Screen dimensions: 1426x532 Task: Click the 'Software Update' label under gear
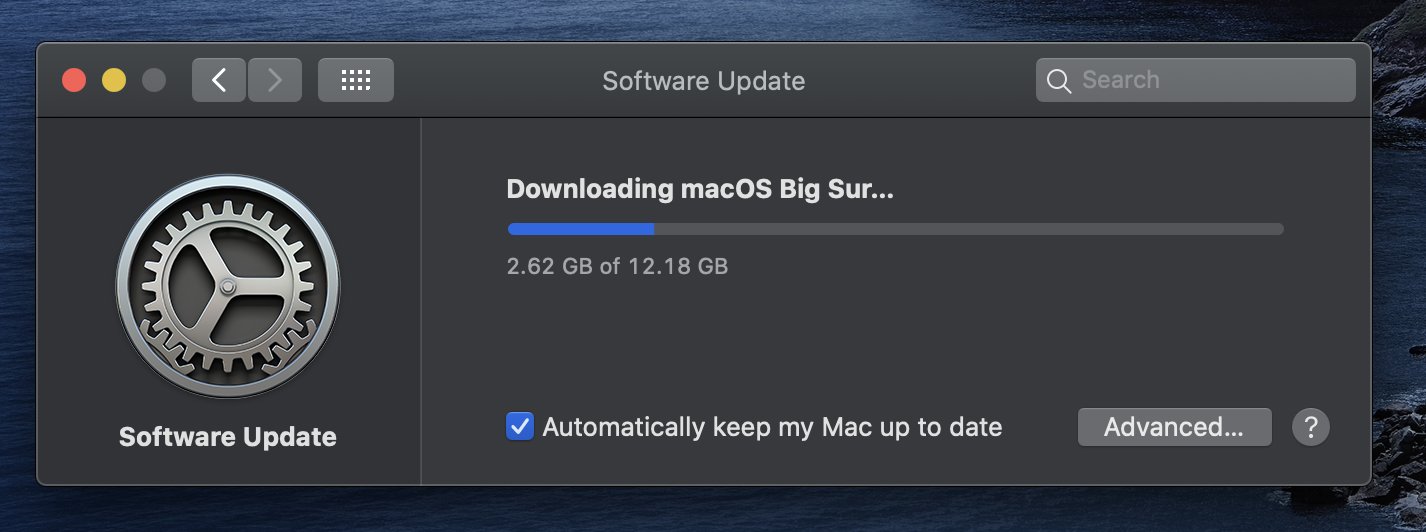228,437
